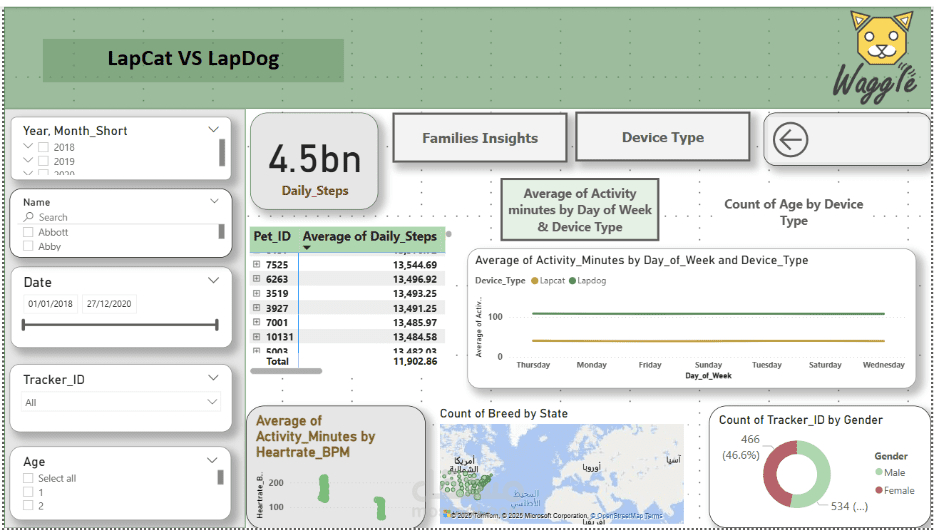Check the 2018 year checkbox
The image size is (937, 532).
pyautogui.click(x=43, y=147)
